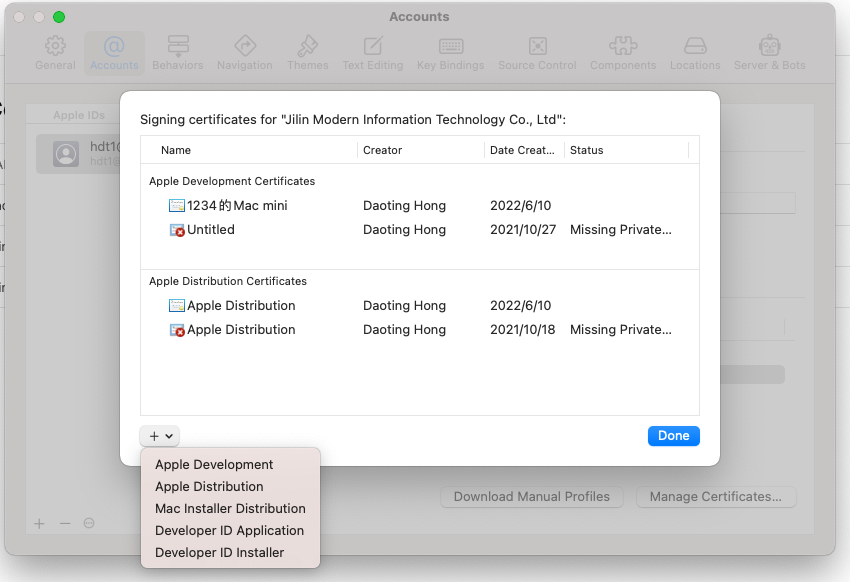Open Navigation preferences icon
Image resolution: width=850 pixels, height=582 pixels.
point(244,46)
